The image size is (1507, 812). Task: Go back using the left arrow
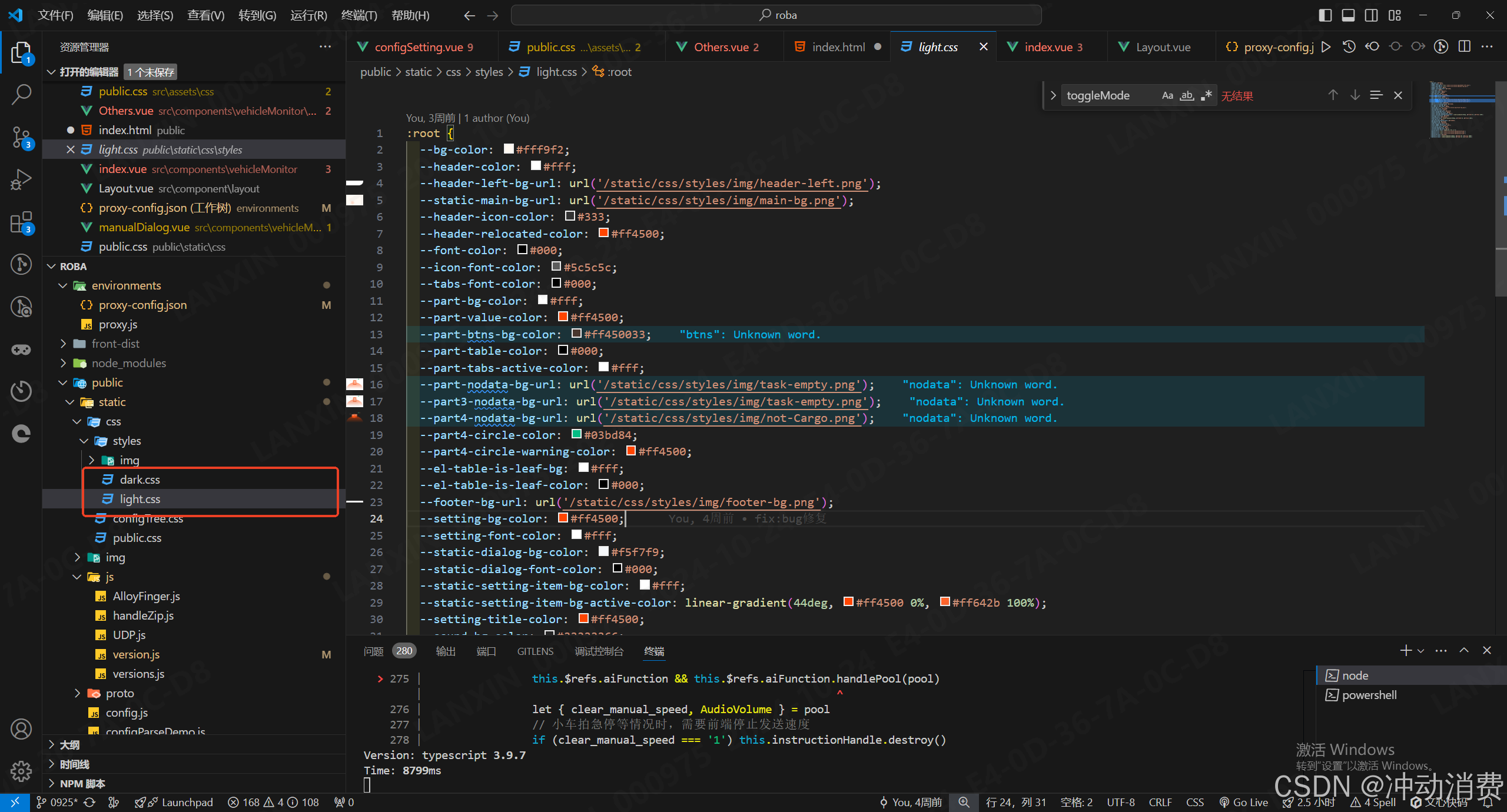click(x=469, y=15)
